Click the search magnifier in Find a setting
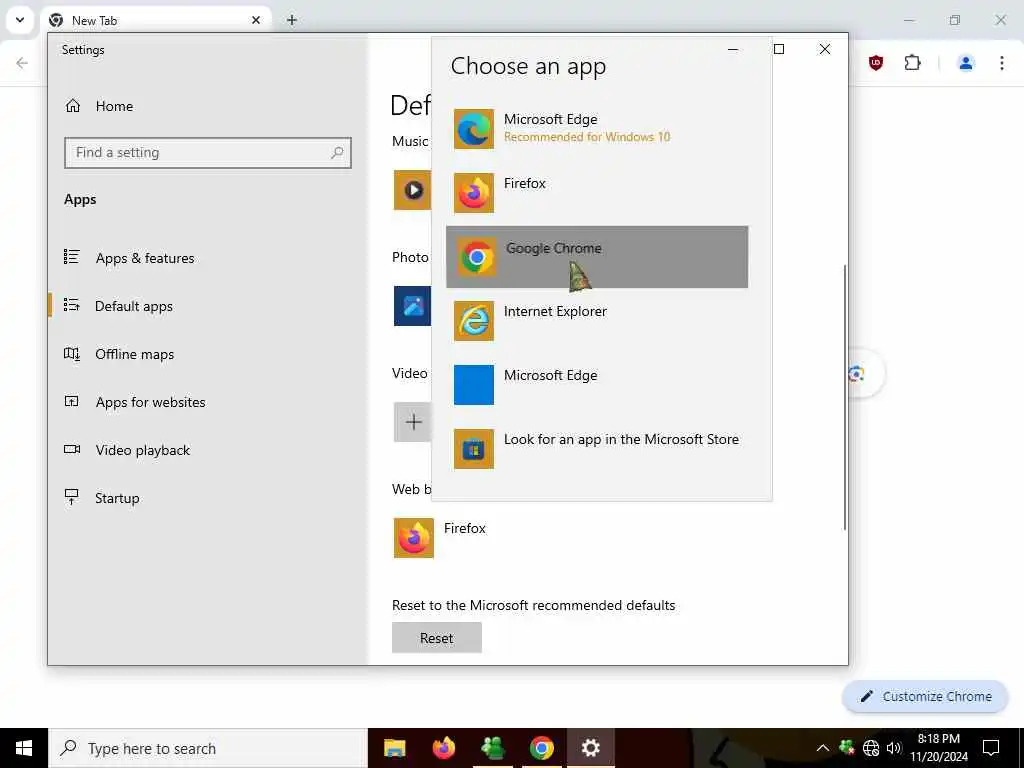Screen dimensions: 1024x768 (337, 153)
